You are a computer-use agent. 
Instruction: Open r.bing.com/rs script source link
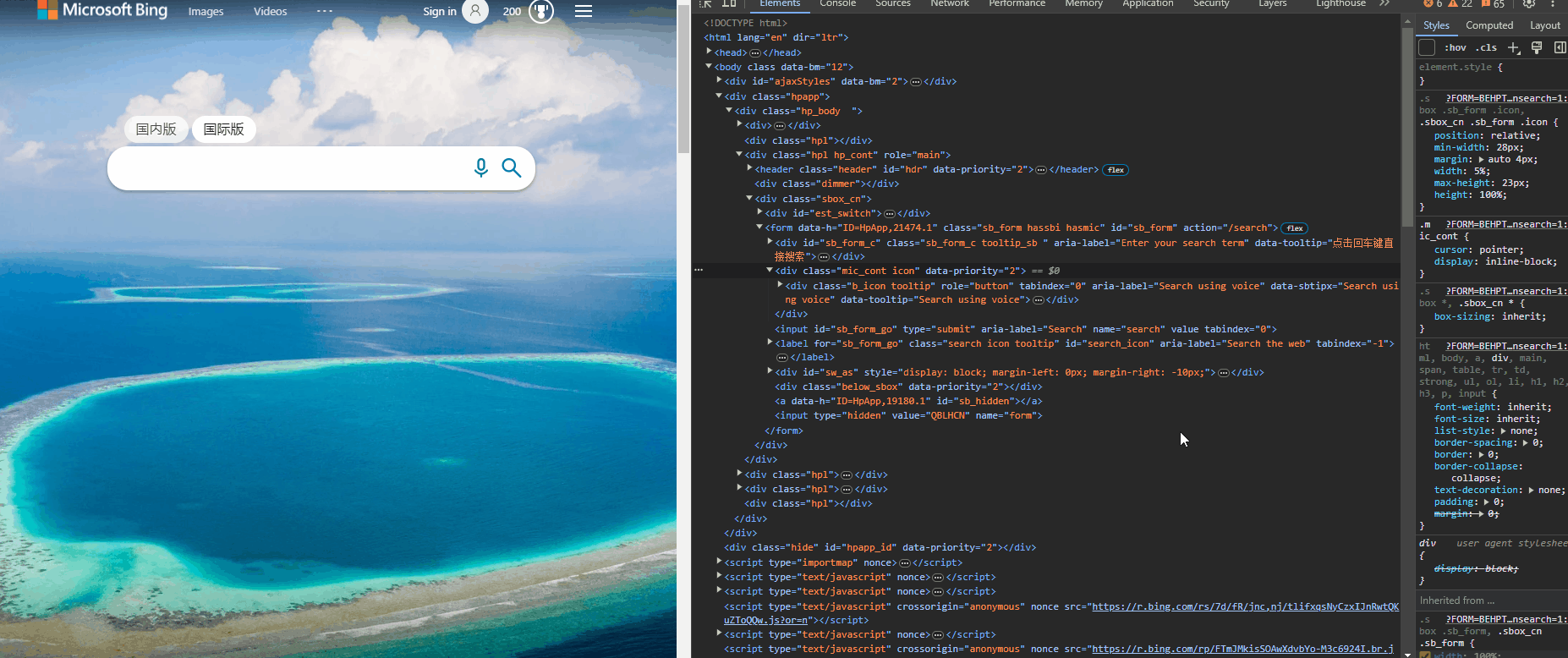(1245, 606)
